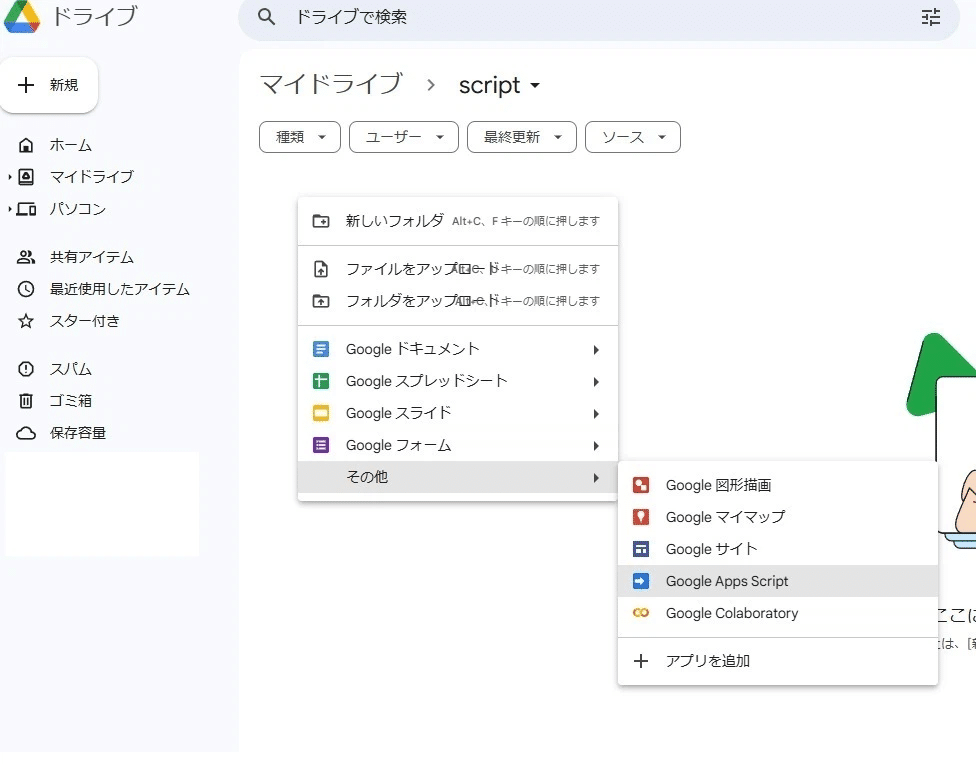Click the Apps Script arrow icon
The width and height of the screenshot is (976, 764).
(x=640, y=581)
